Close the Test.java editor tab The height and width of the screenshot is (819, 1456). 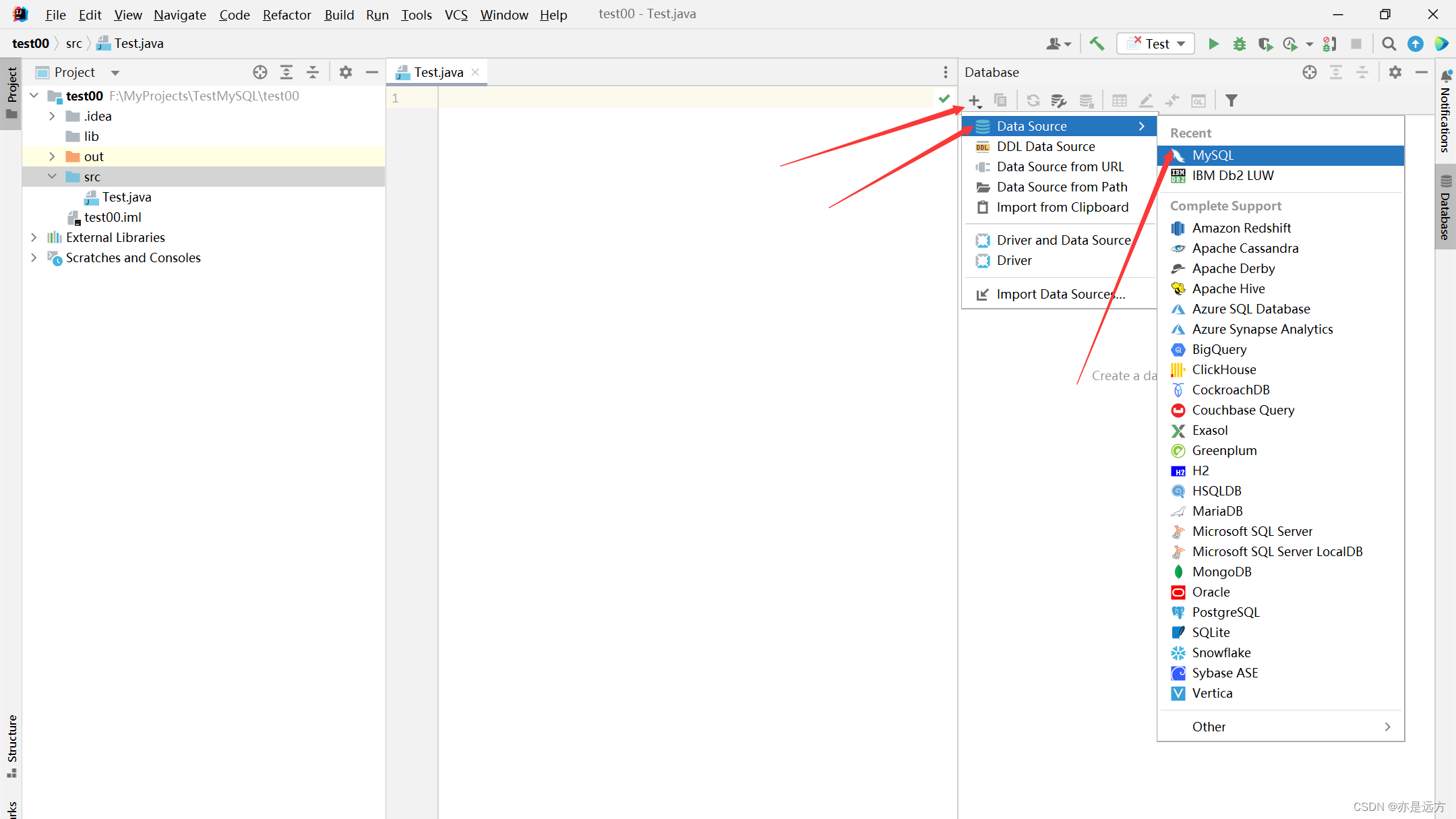(x=475, y=72)
